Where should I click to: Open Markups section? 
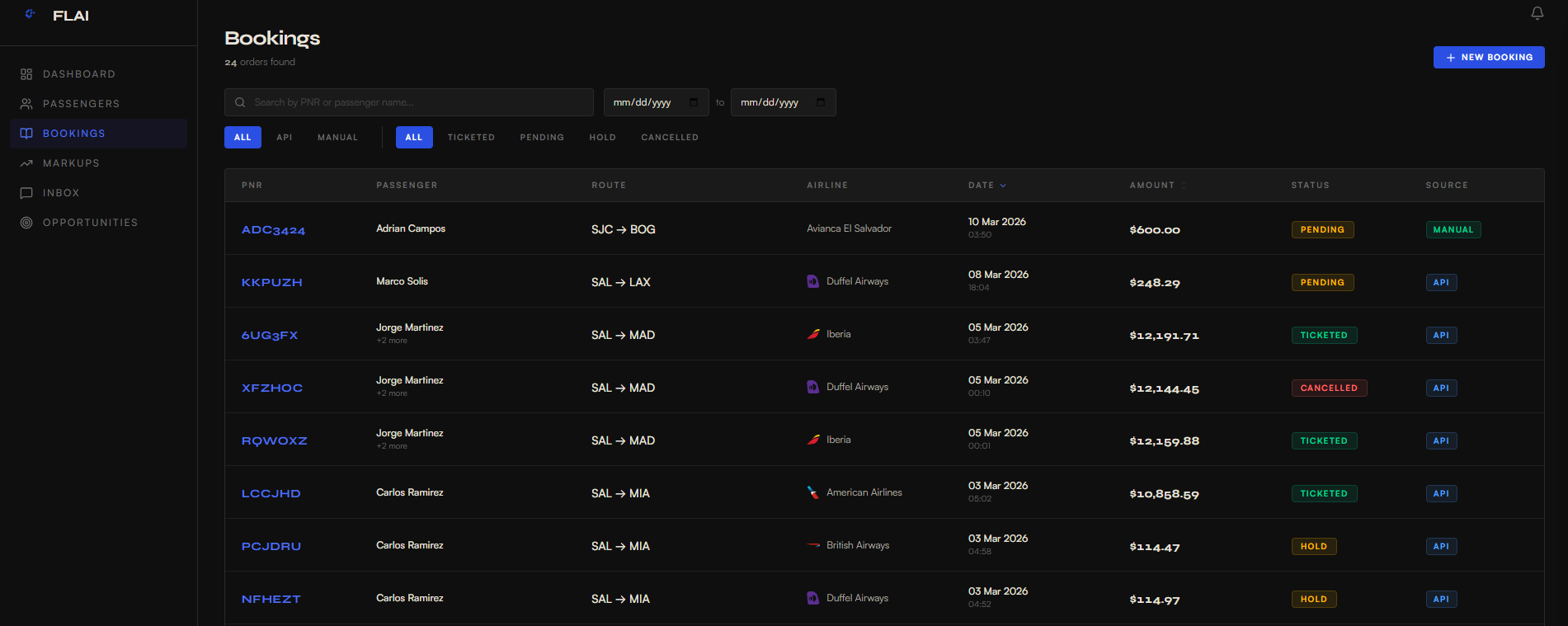click(98, 163)
